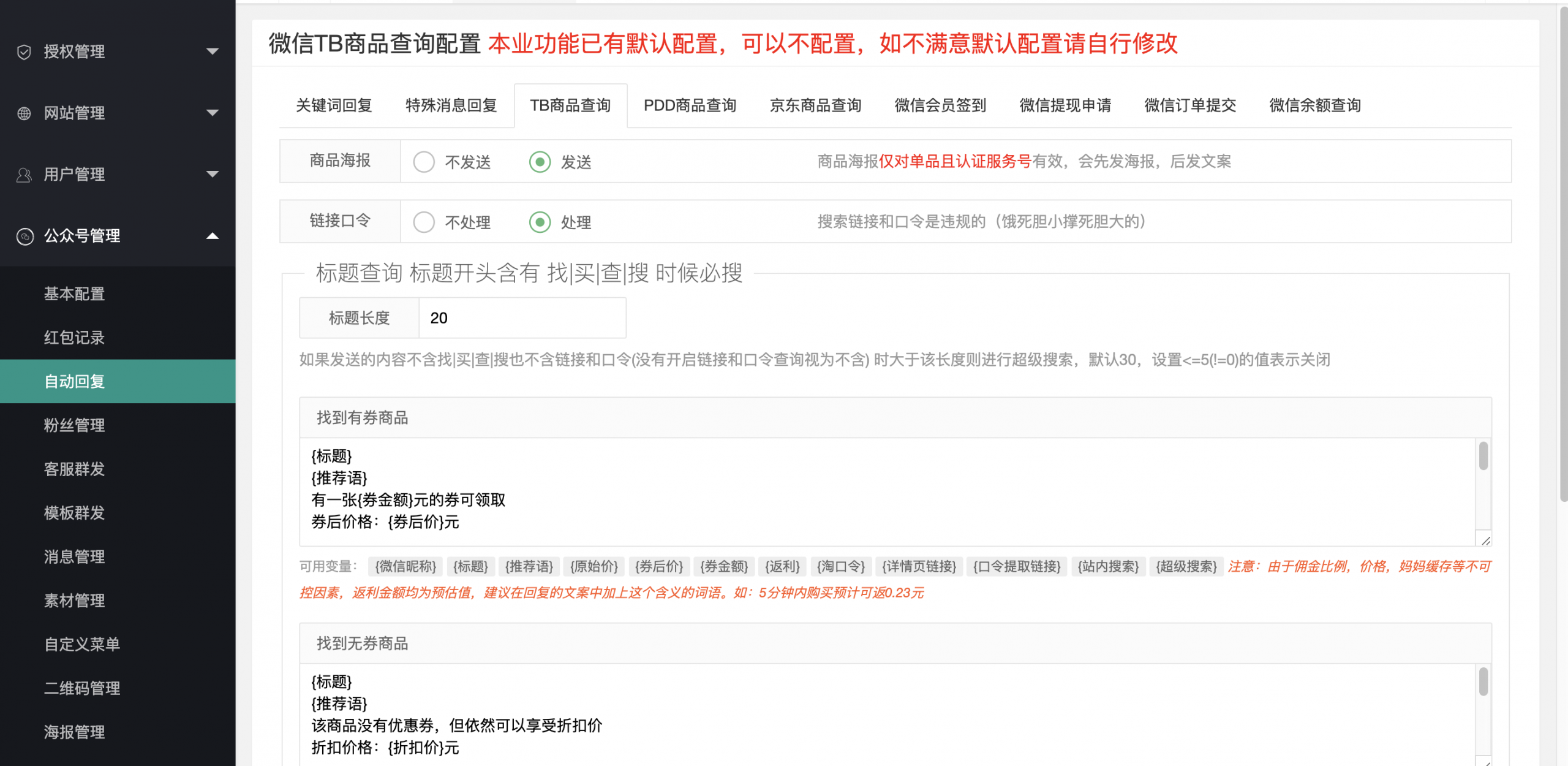Insert the {详情页链接} variable tag
1568x766 pixels.
point(919,566)
